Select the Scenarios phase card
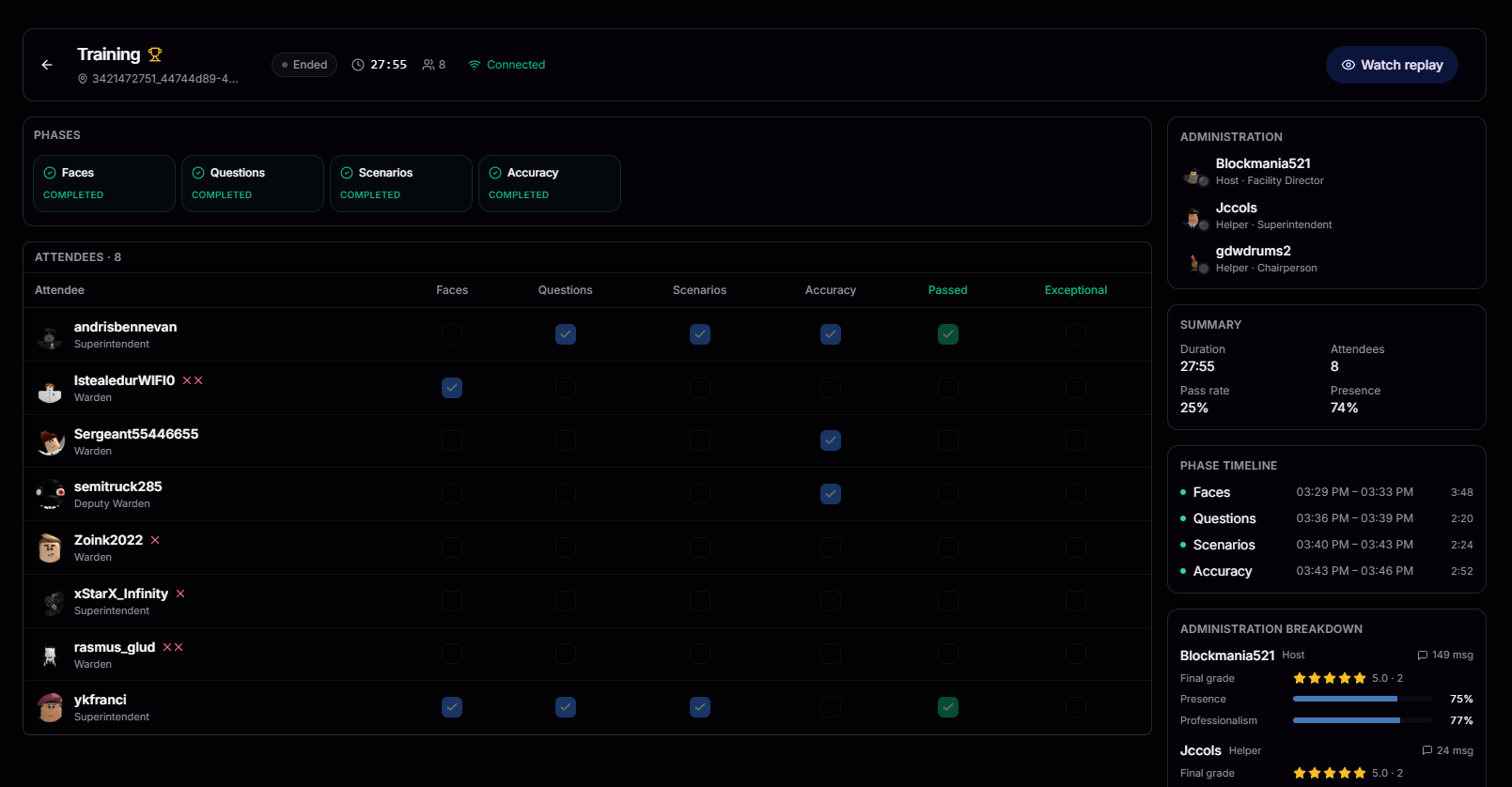 [401, 183]
